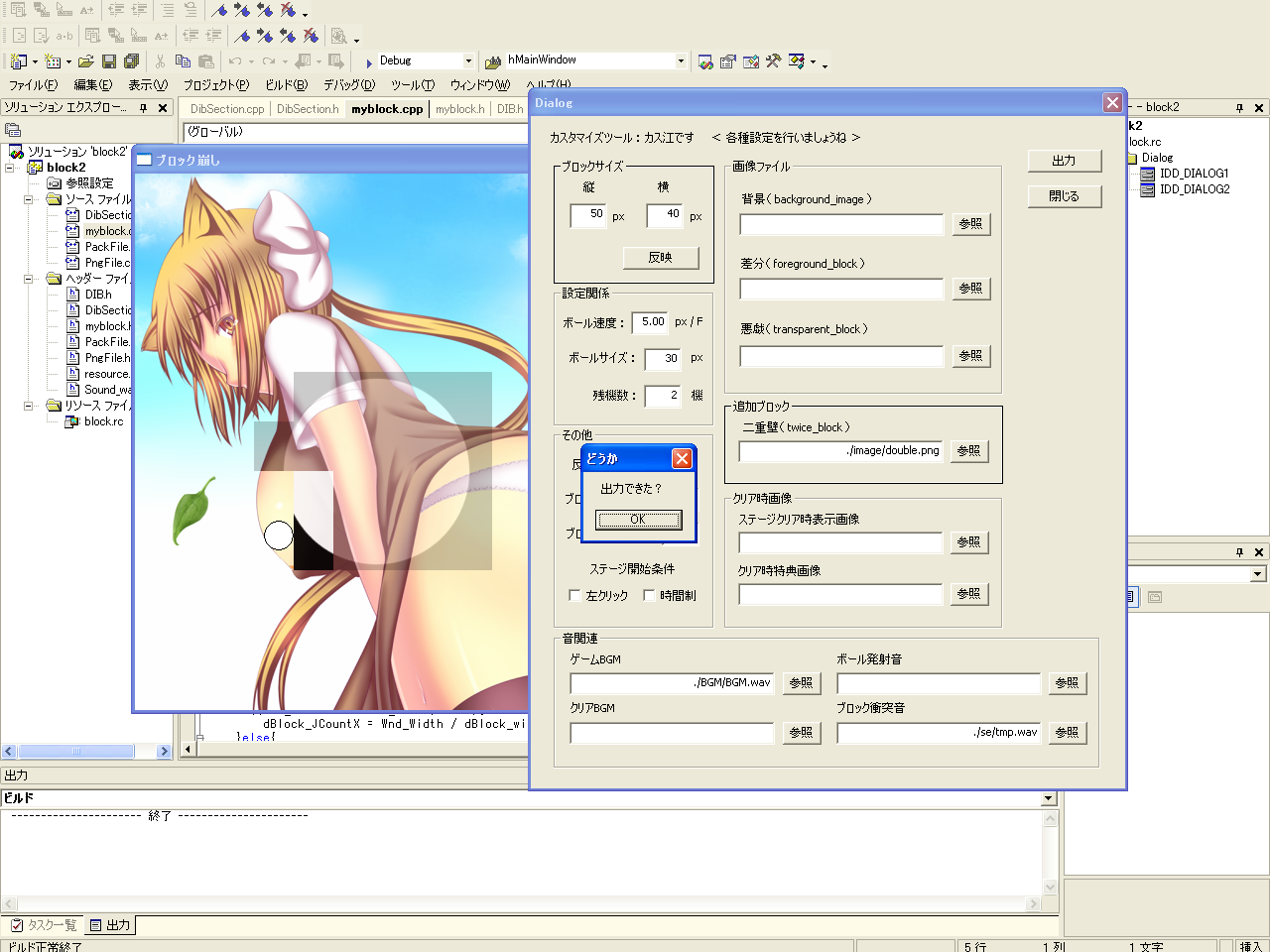Click 参照 button for twice_block field
The width and height of the screenshot is (1270, 952).
pyautogui.click(x=968, y=451)
